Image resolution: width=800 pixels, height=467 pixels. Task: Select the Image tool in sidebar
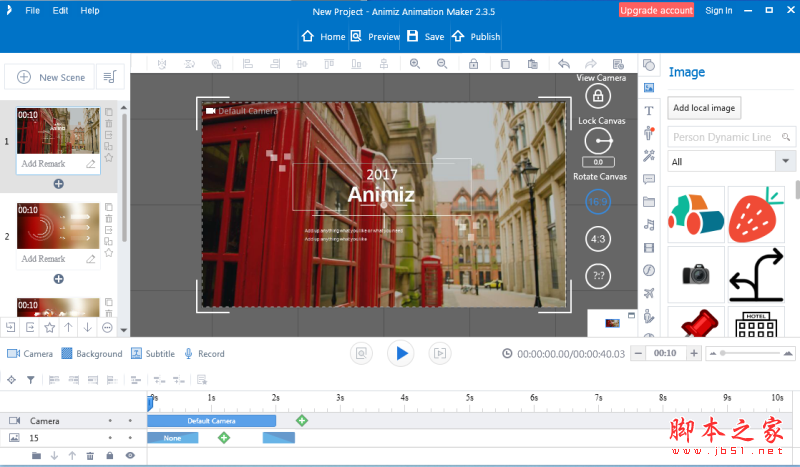coord(649,88)
